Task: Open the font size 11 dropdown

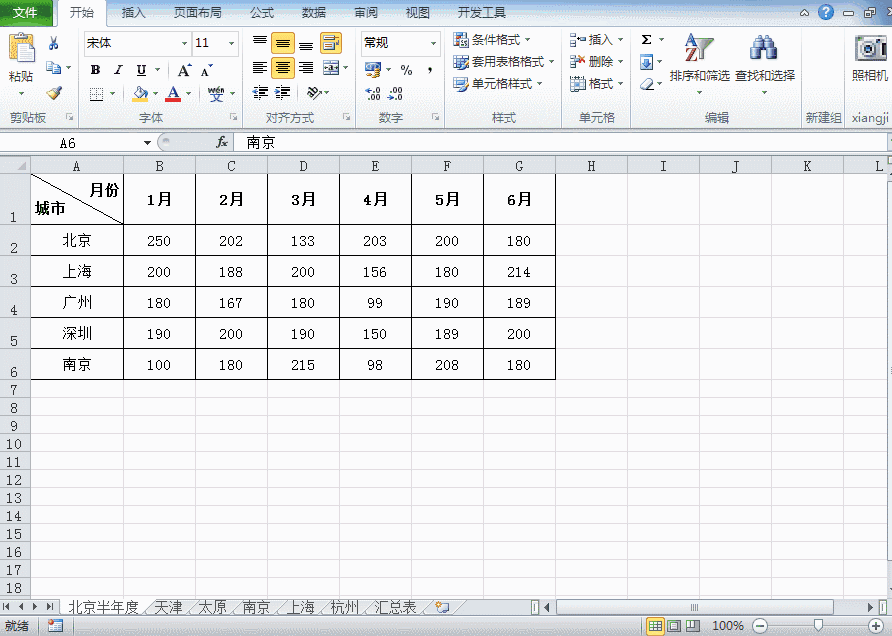Action: click(x=231, y=43)
